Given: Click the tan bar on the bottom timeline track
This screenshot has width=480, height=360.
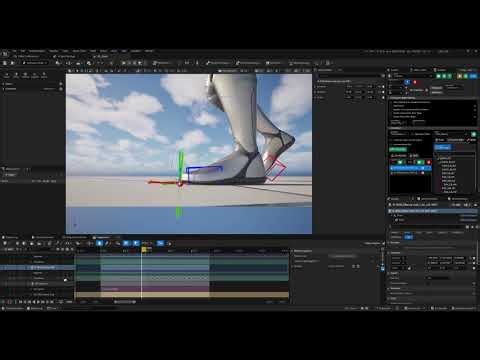Looking at the screenshot, I should point(182,295).
